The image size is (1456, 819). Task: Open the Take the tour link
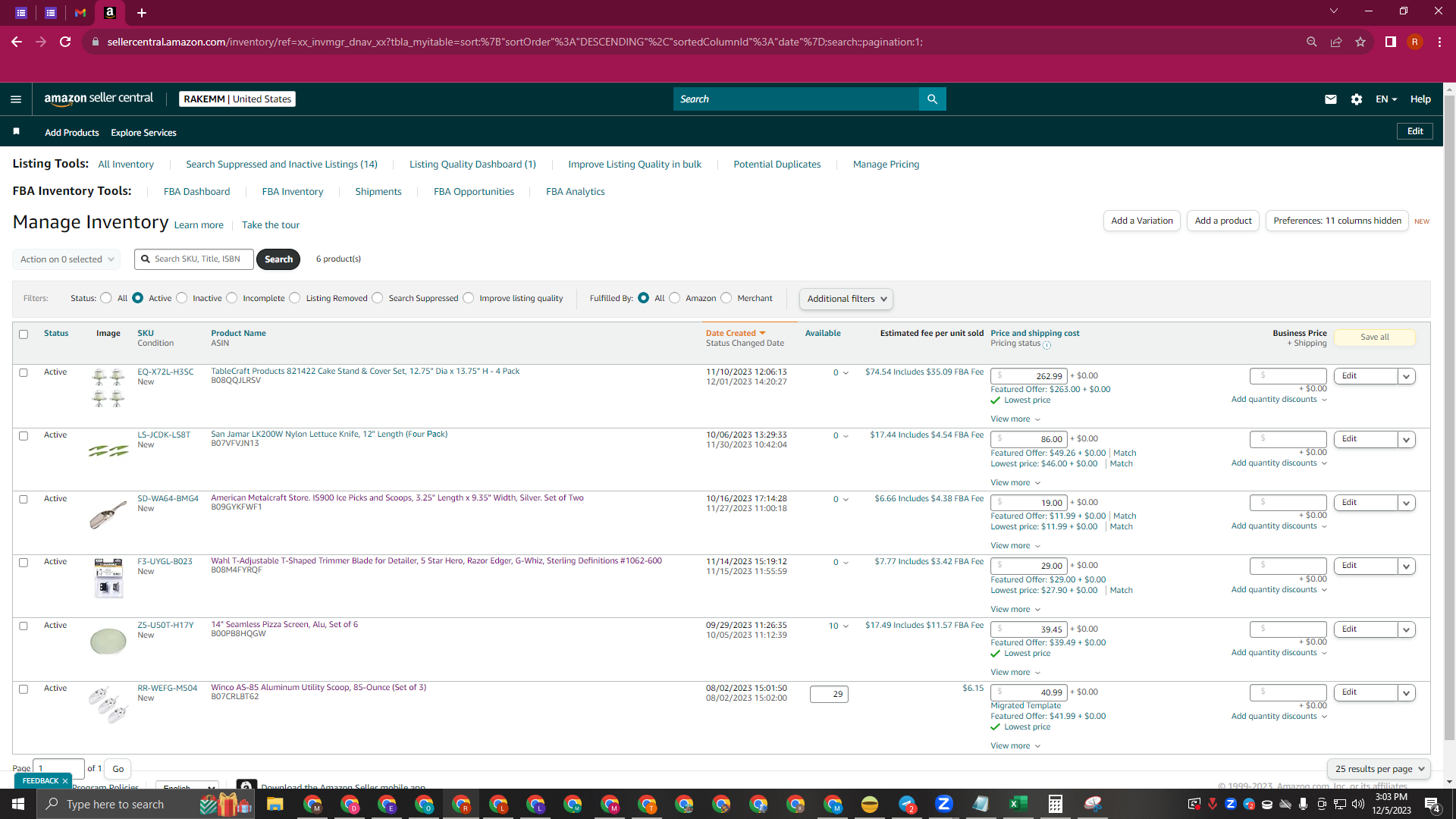271,225
